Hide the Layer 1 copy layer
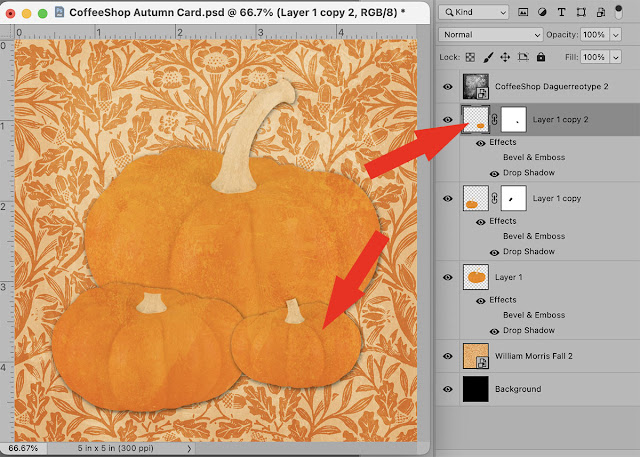Image resolution: width=640 pixels, height=457 pixels. (448, 198)
